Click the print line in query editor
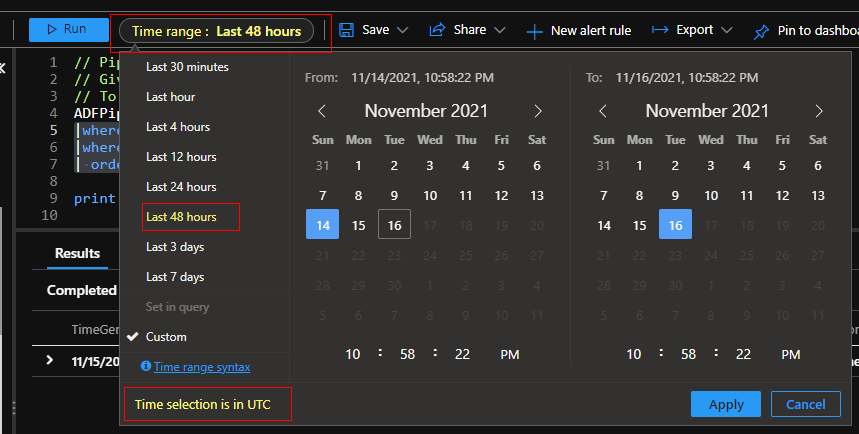859x434 pixels. (x=95, y=198)
